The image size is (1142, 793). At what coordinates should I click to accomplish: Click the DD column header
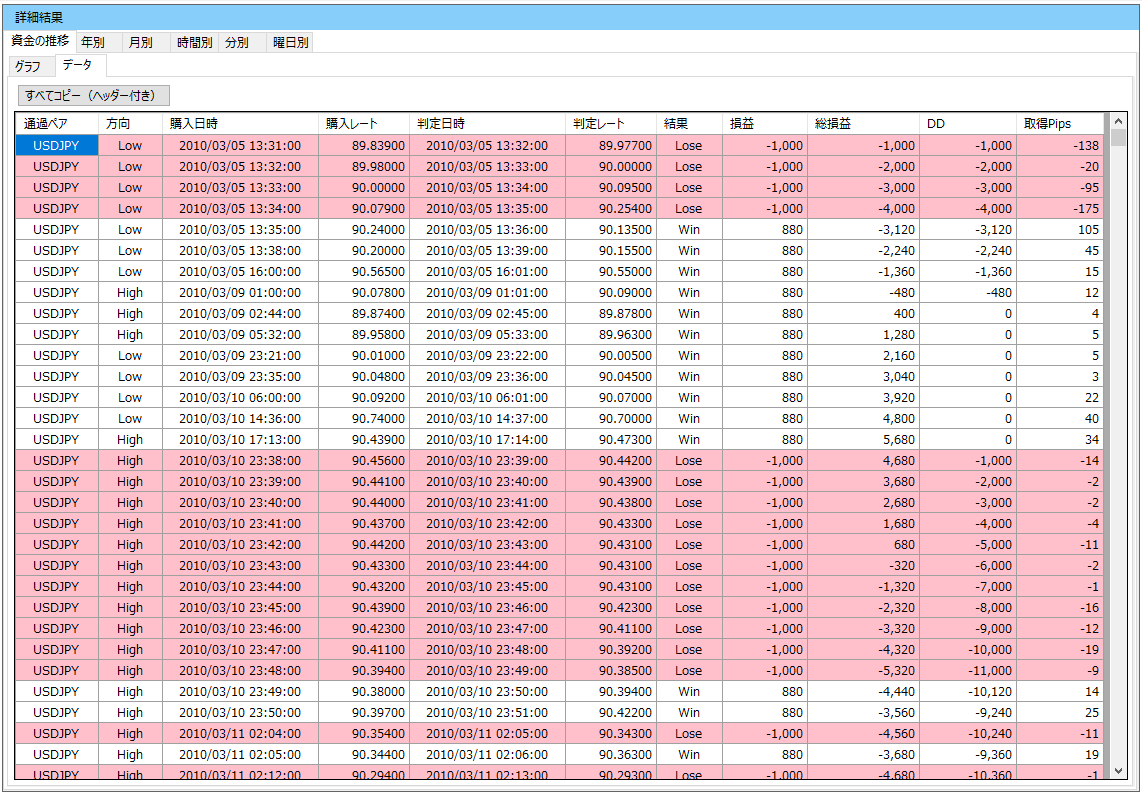pyautogui.click(x=968, y=124)
